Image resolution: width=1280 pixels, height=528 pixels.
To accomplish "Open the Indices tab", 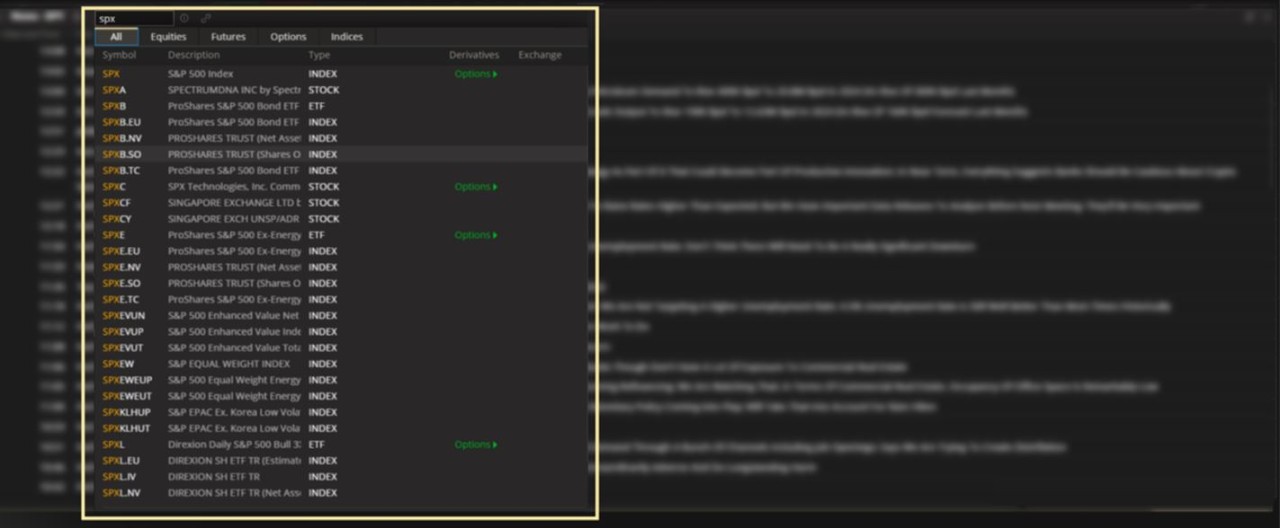I will tap(347, 37).
